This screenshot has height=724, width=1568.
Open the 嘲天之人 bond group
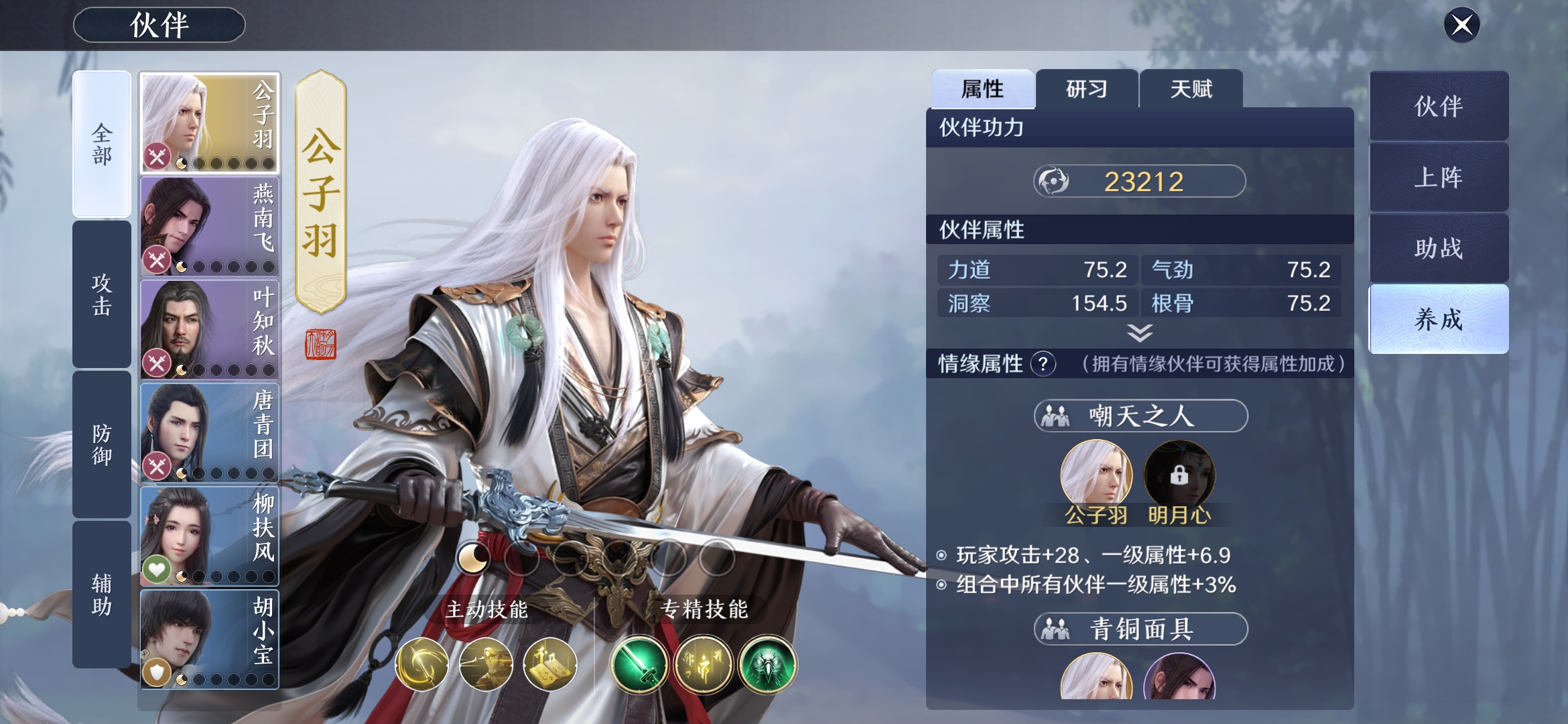1140,416
